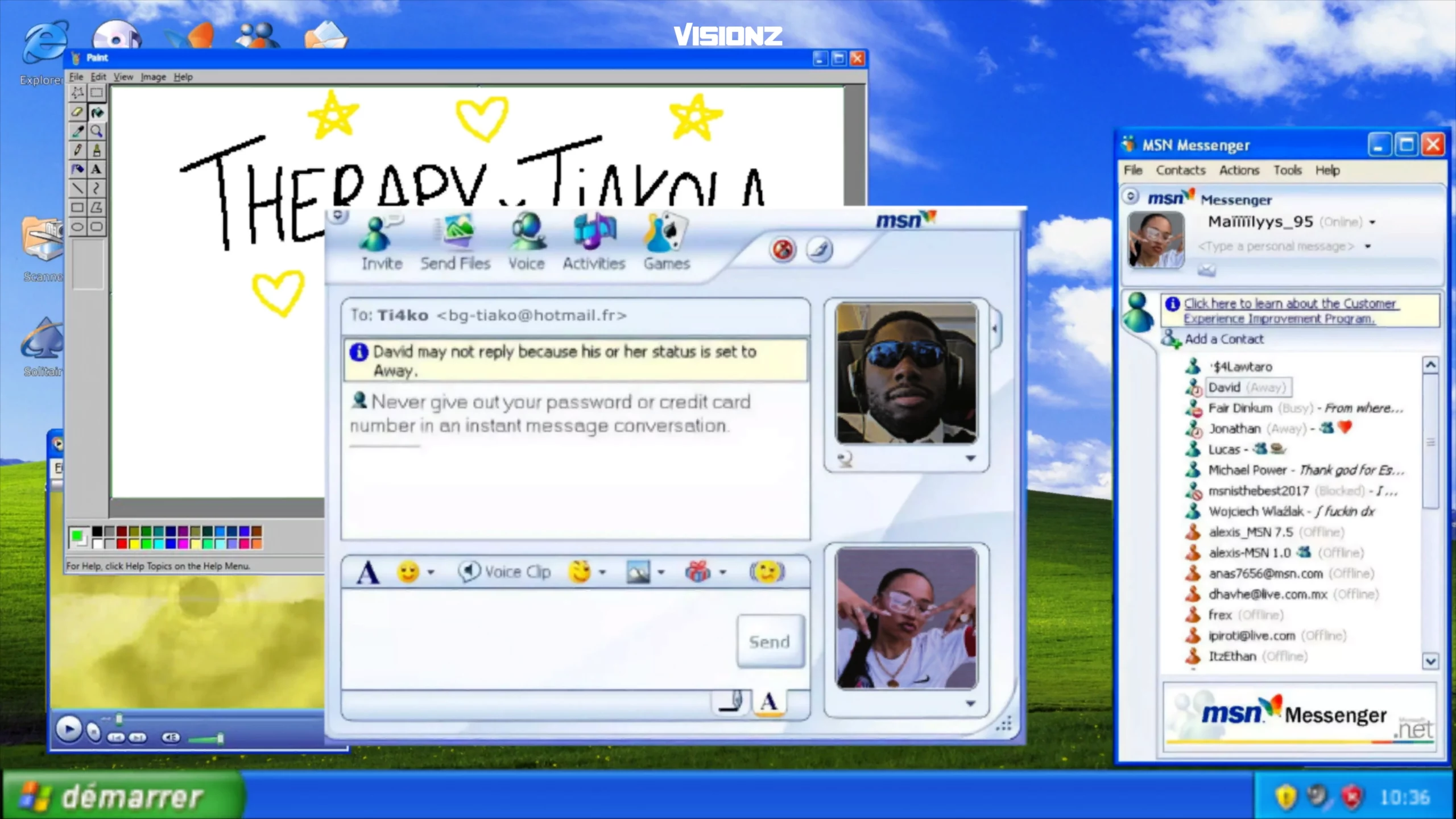The image size is (1456, 819).
Task: Open the File menu in Paint
Action: pyautogui.click(x=76, y=77)
